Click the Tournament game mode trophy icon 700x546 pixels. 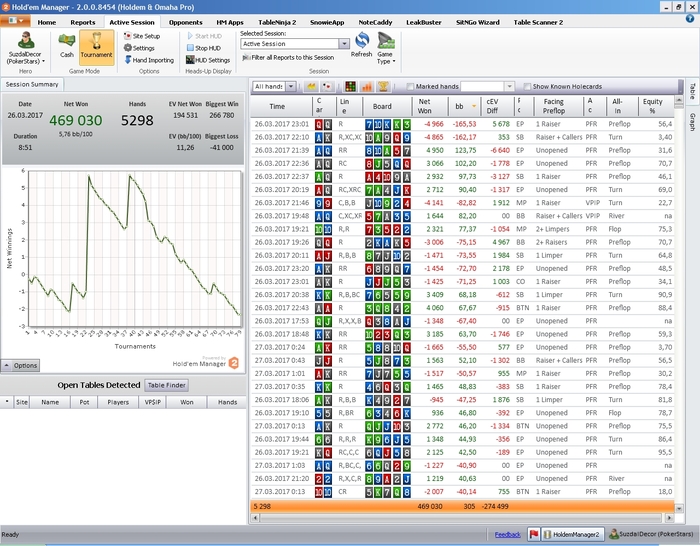tap(96, 44)
